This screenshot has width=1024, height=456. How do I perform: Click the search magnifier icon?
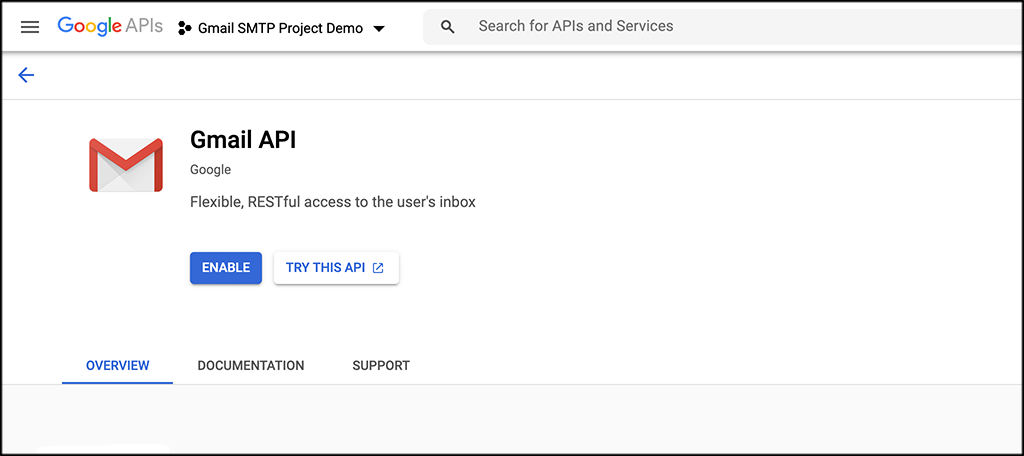447,27
